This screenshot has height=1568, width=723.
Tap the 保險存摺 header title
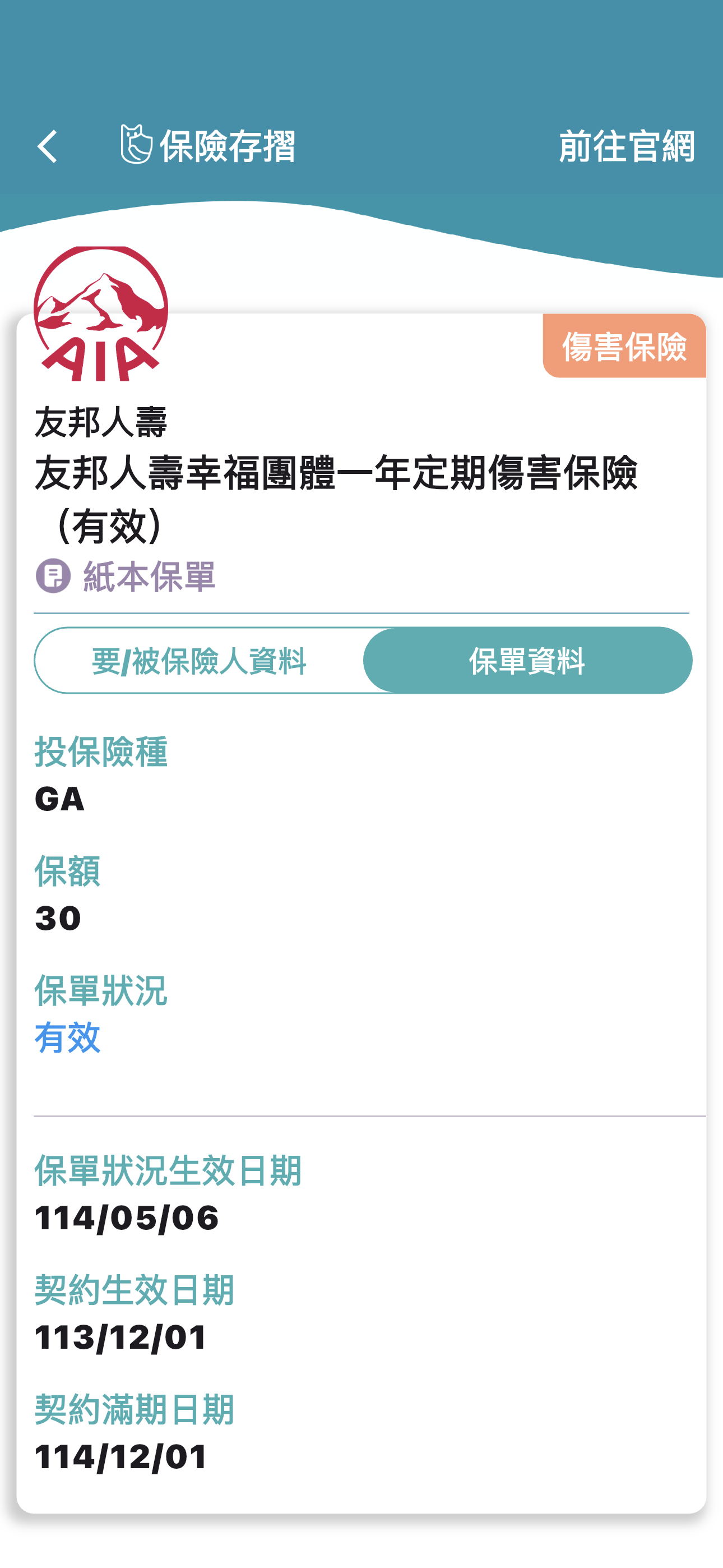tap(227, 147)
